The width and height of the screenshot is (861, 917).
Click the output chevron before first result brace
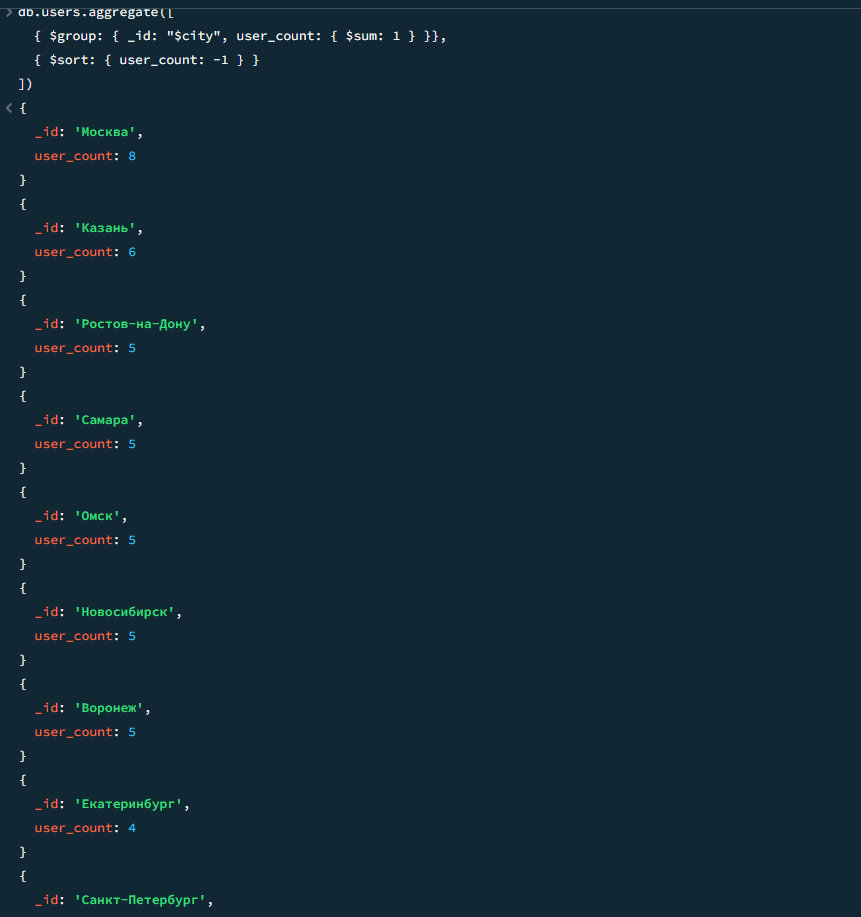tap(9, 108)
